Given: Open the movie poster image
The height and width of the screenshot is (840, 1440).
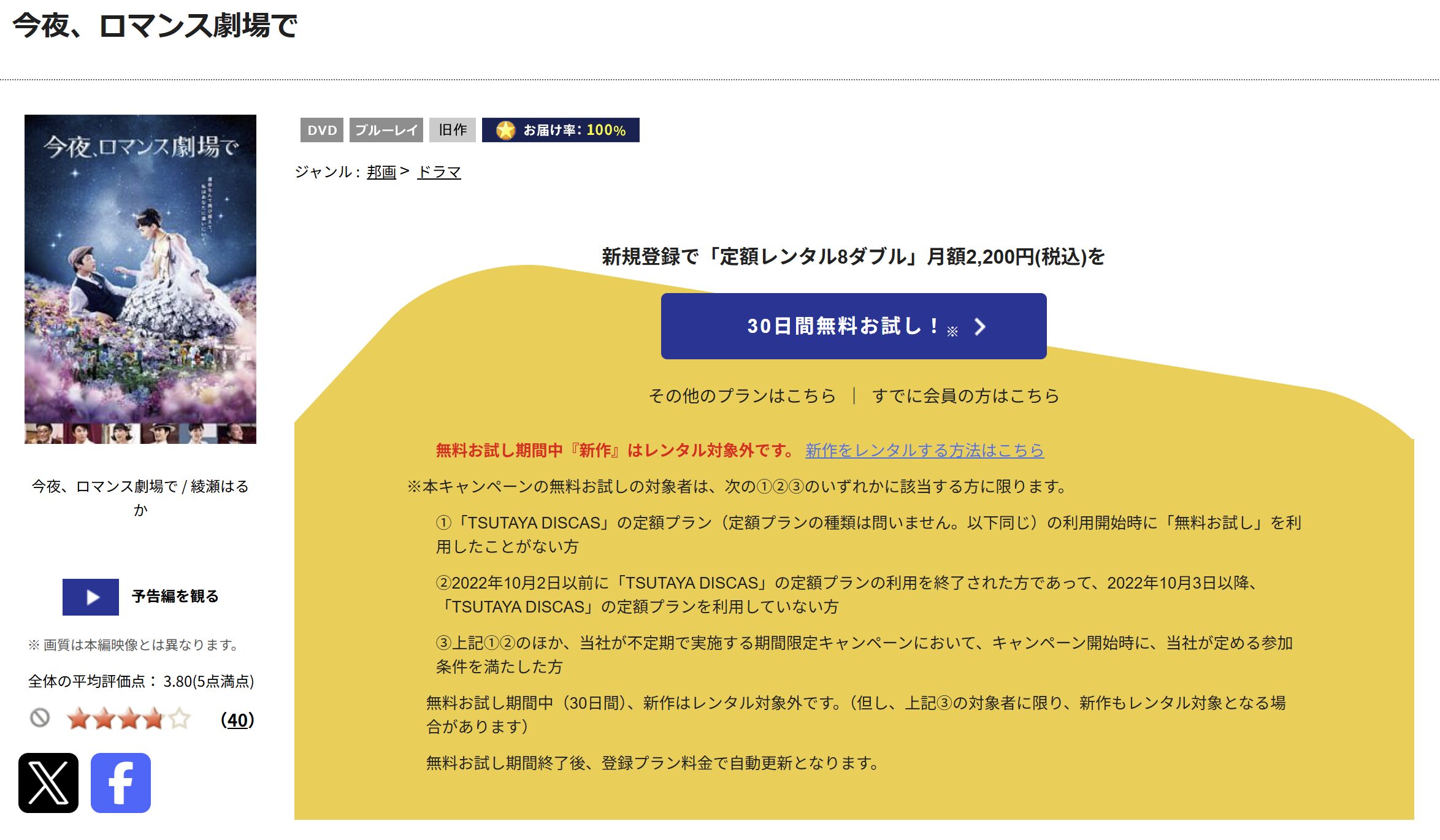Looking at the screenshot, I should 140,279.
